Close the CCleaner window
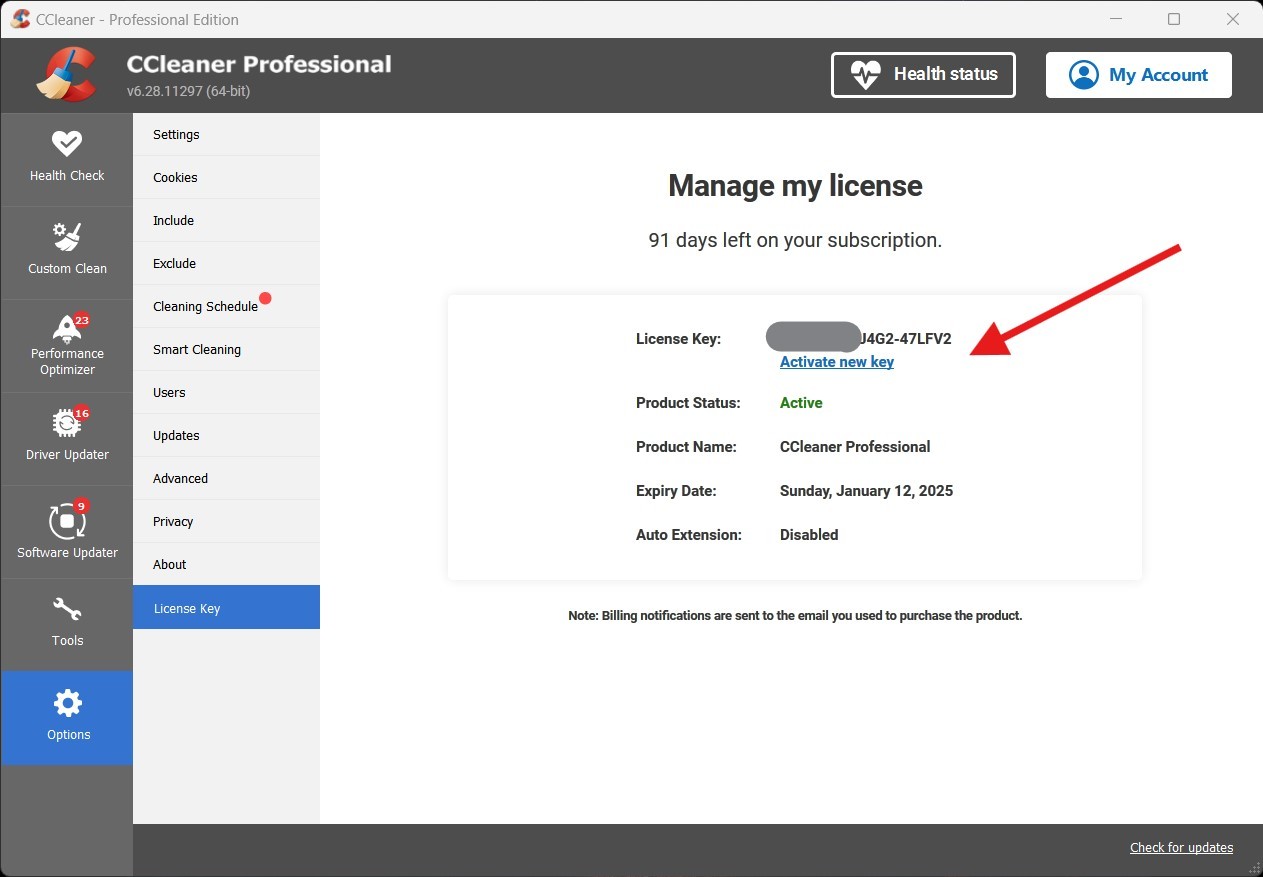Viewport: 1263px width, 877px height. coord(1233,19)
